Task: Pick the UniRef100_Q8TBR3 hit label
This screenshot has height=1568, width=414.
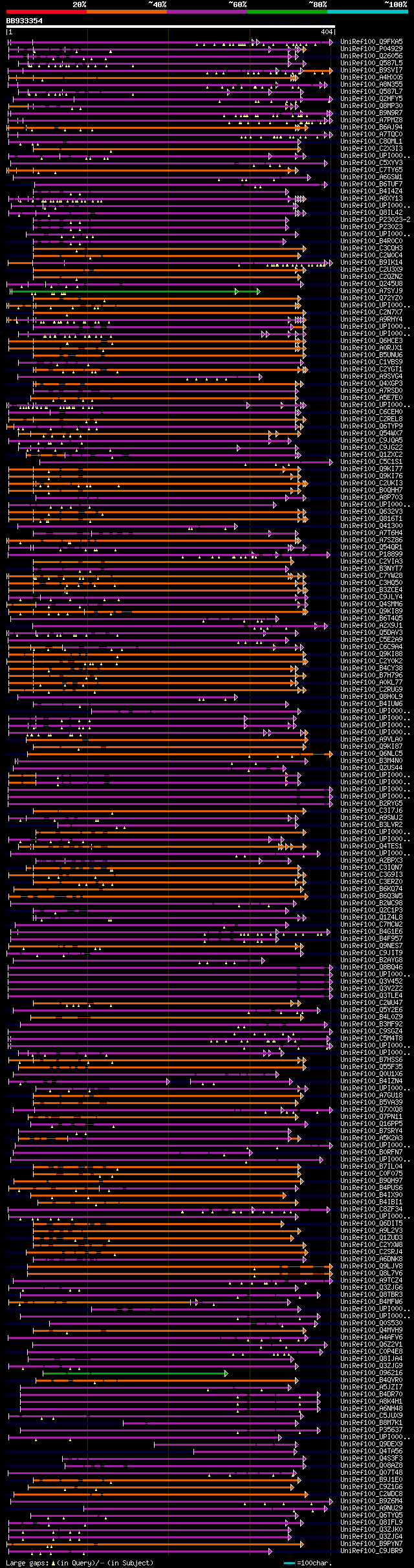Action: pyautogui.click(x=371, y=1294)
